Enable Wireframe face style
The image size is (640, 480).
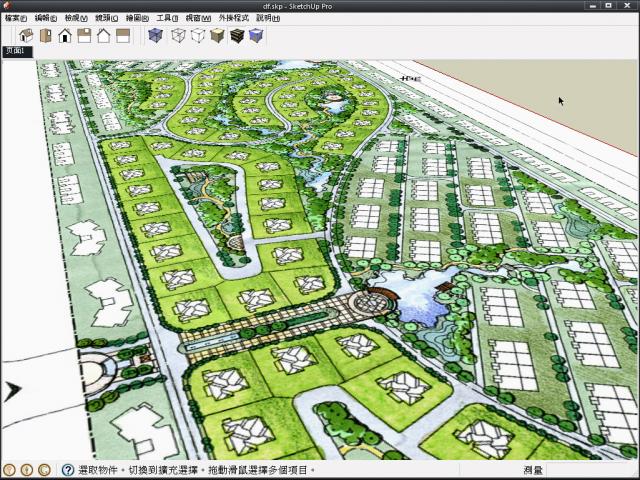click(178, 36)
